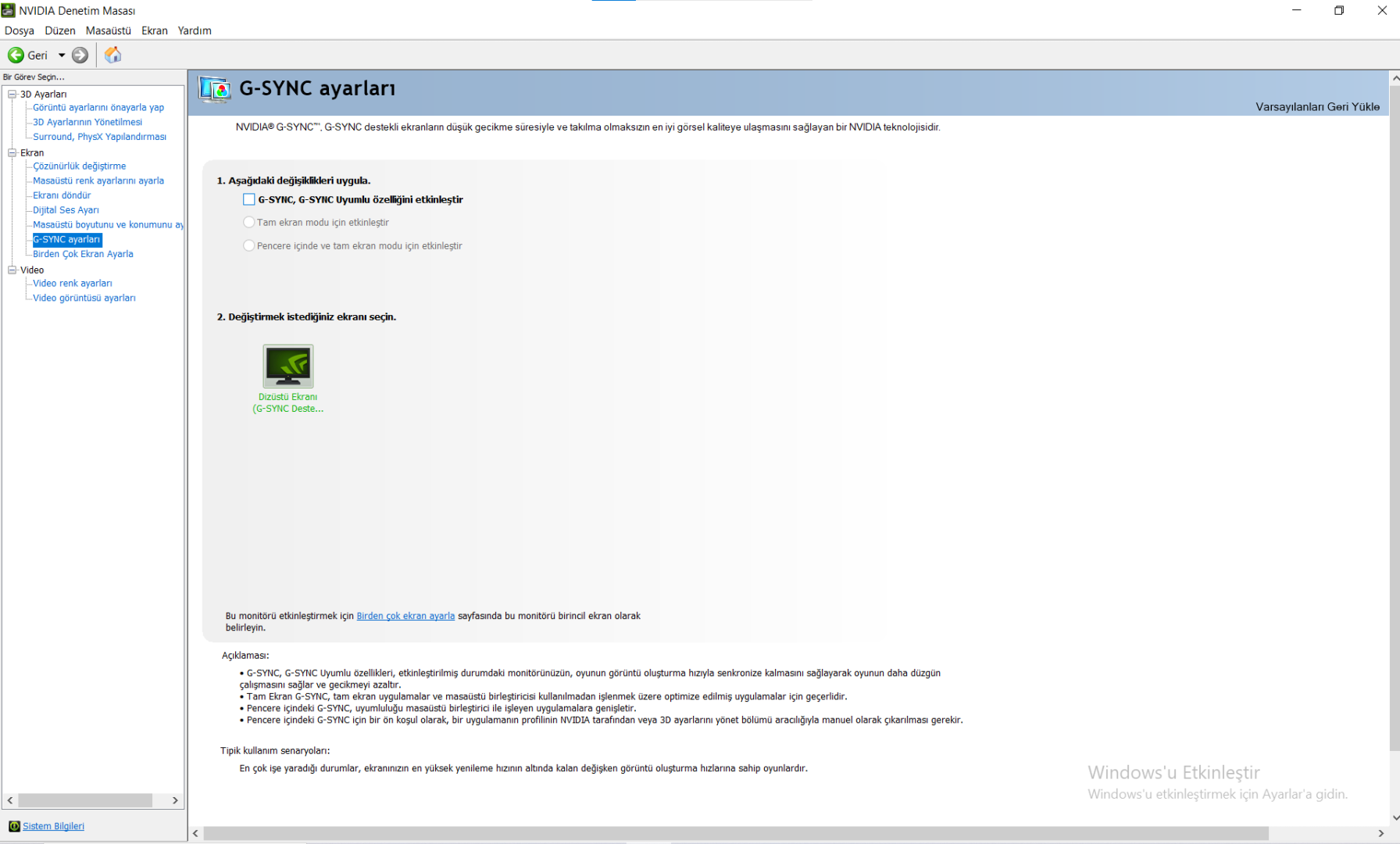Select Pencere içinde ve tam ekran modu option
1400x844 pixels.
pos(248,245)
